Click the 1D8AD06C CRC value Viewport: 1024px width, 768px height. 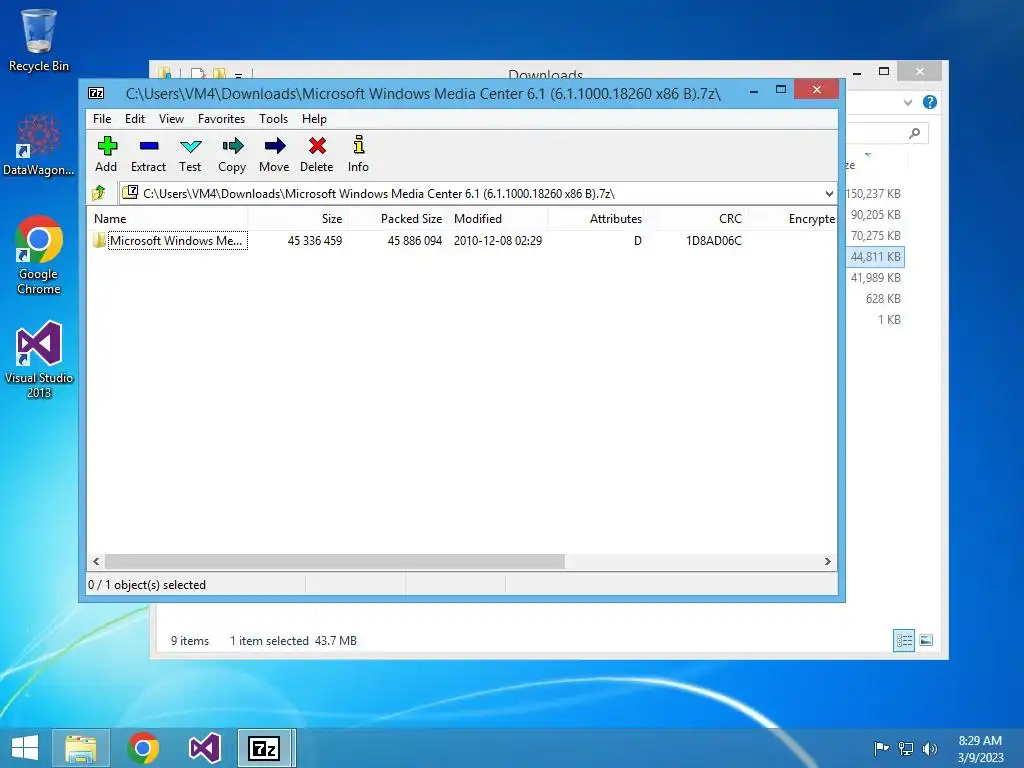click(714, 240)
